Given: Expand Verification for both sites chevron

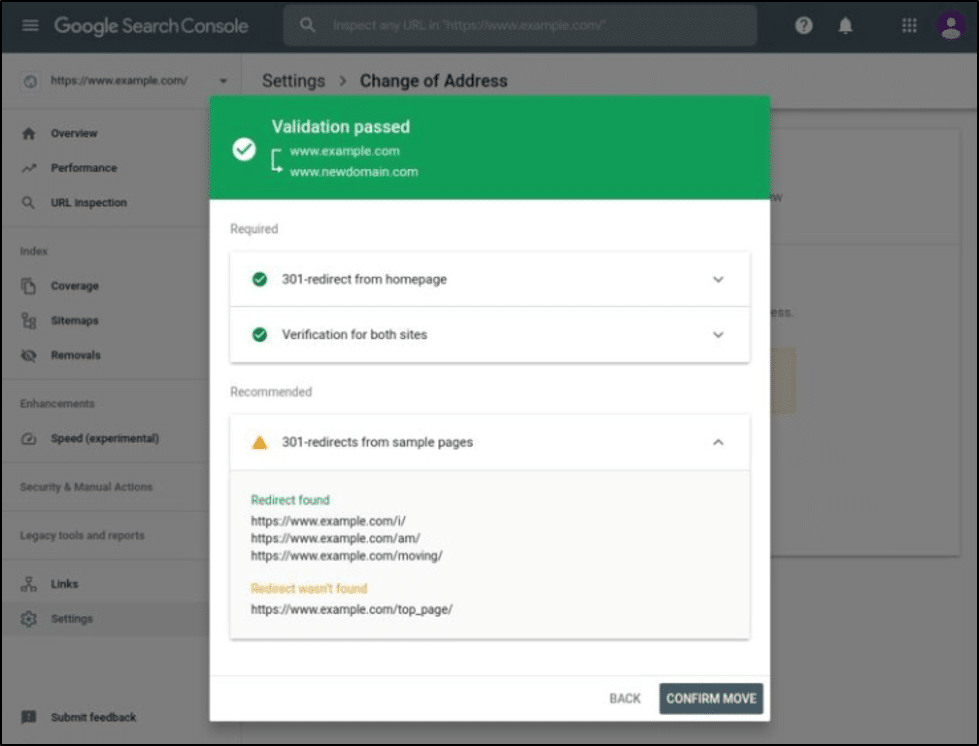Looking at the screenshot, I should click(x=718, y=335).
